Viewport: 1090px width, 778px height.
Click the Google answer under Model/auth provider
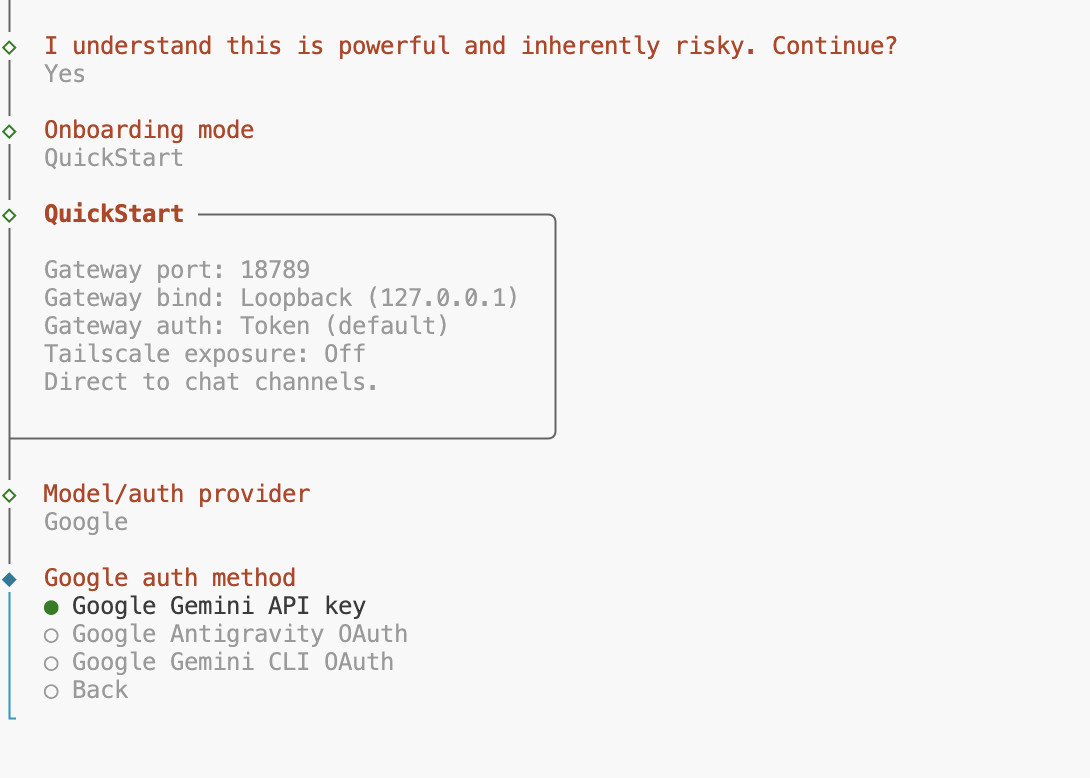(86, 522)
